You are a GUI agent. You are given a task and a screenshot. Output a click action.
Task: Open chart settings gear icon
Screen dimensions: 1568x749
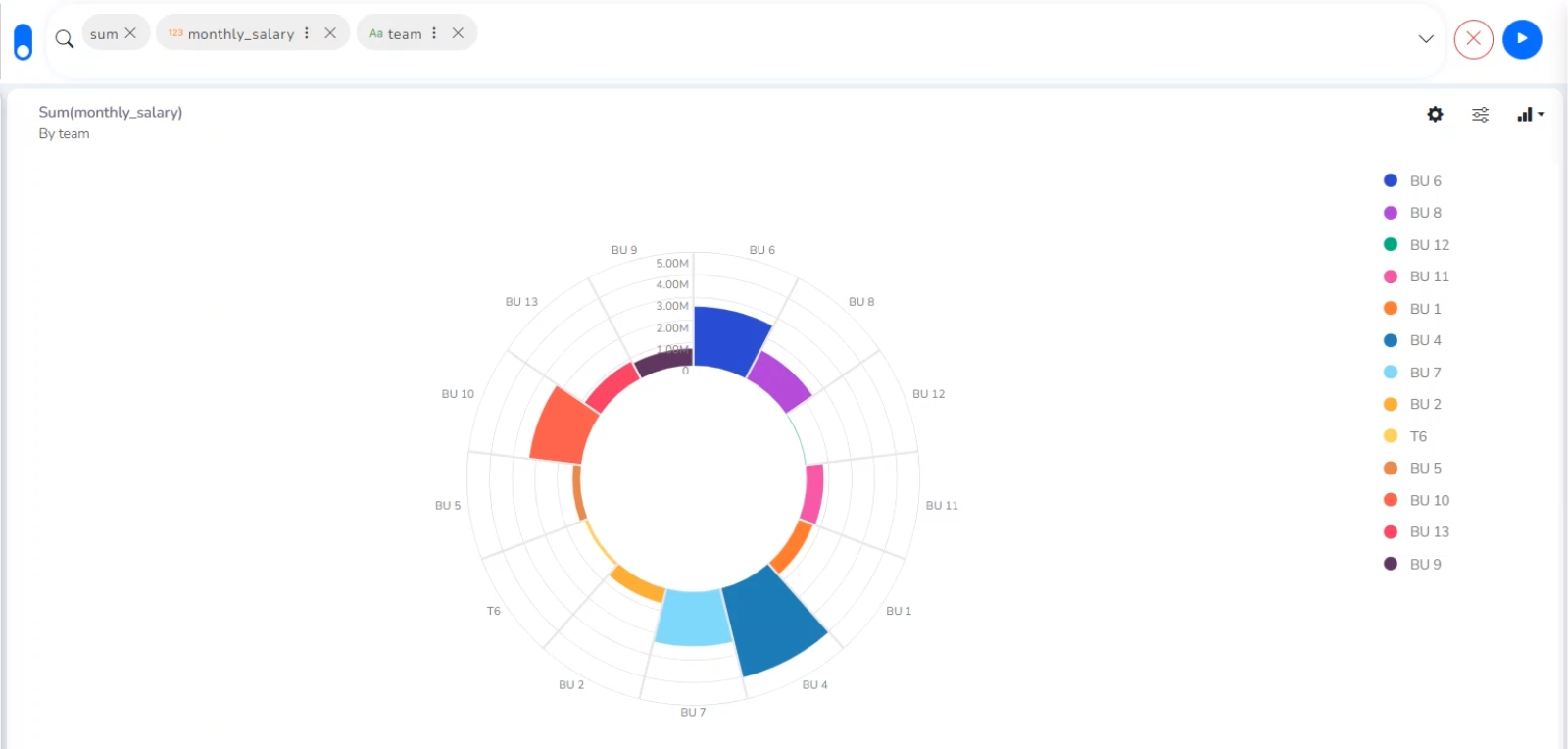[x=1435, y=115]
